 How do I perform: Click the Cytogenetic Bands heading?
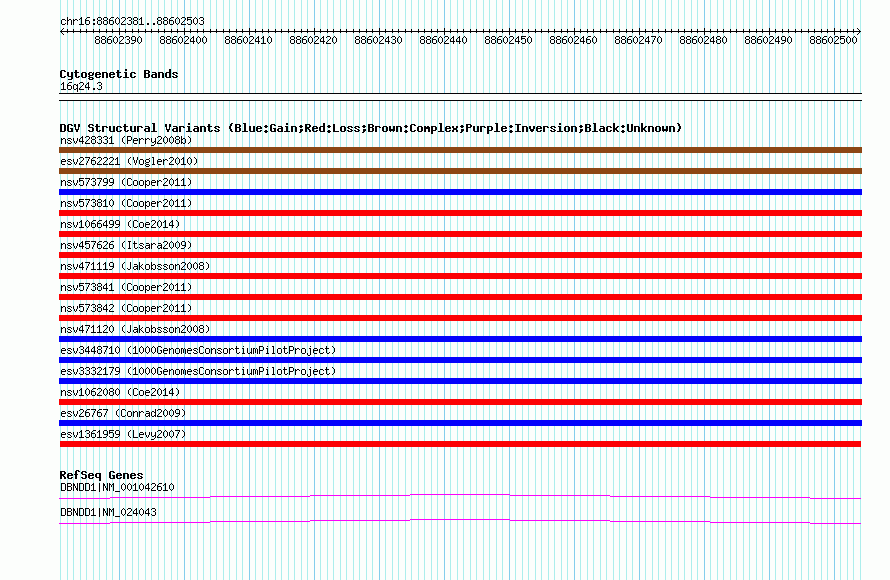[x=119, y=74]
